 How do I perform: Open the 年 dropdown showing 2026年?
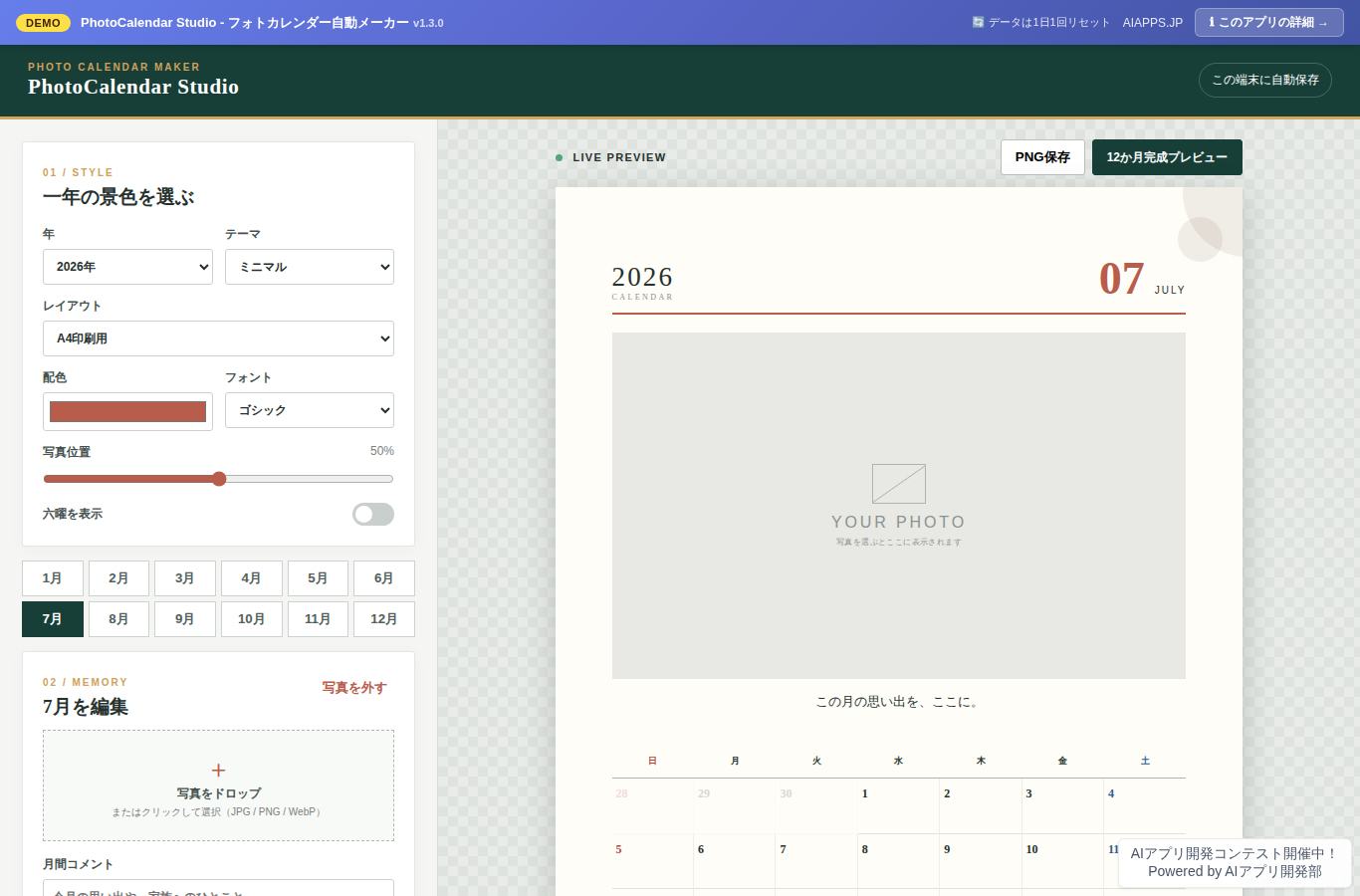point(127,267)
